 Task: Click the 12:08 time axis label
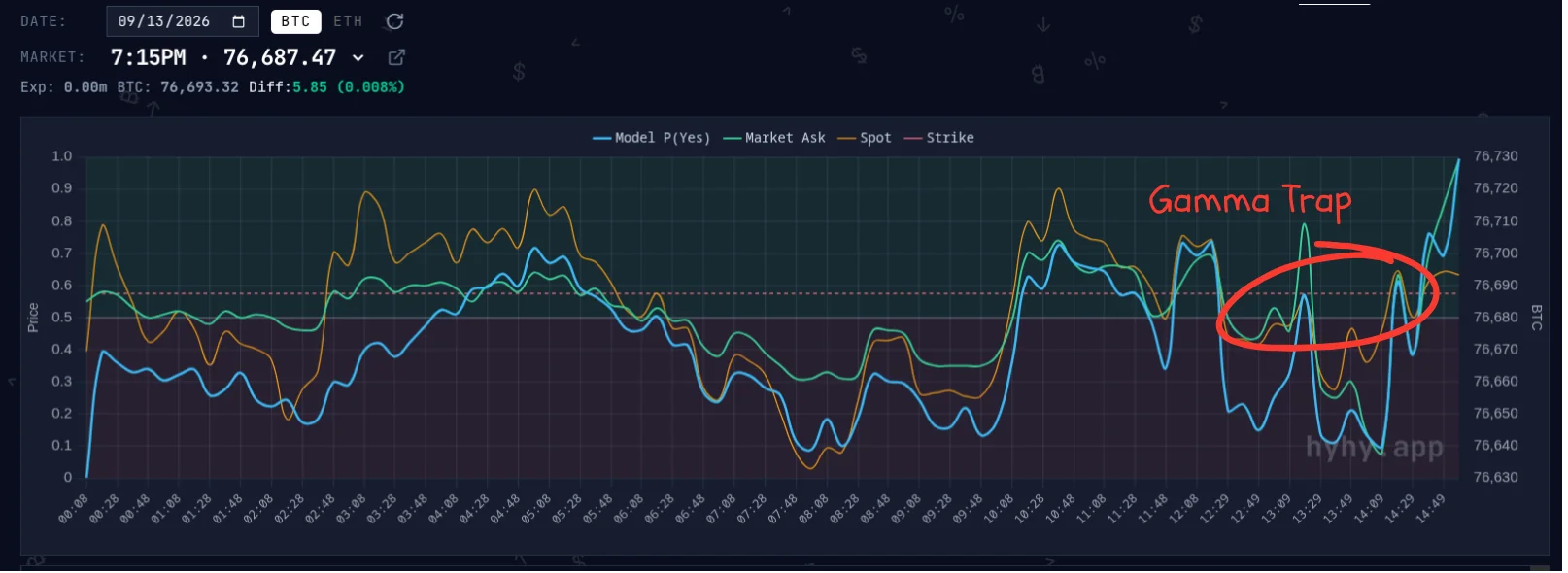pos(1184,509)
